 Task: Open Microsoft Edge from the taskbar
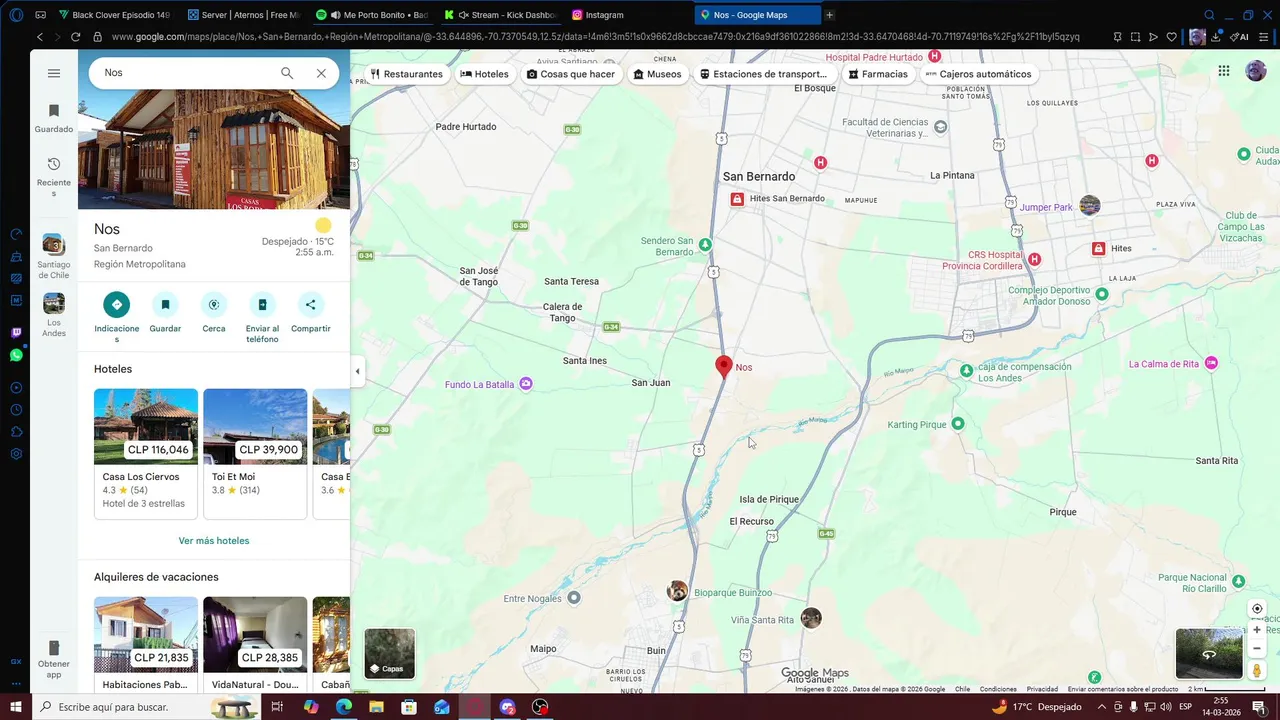[343, 707]
